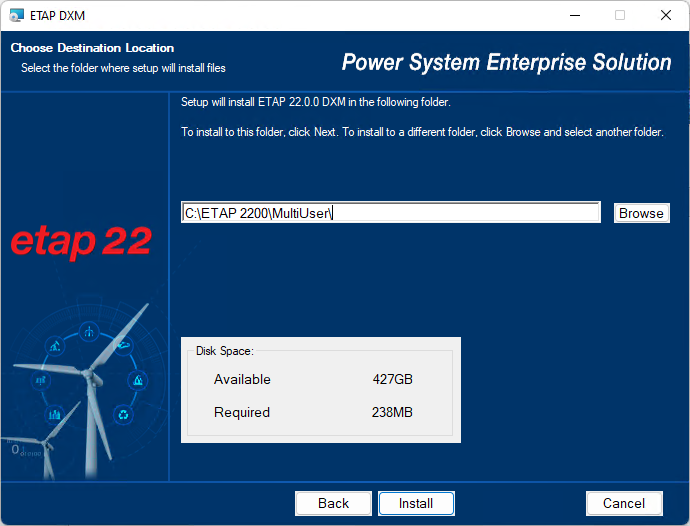
Task: Focus the destination folder path field
Action: click(x=391, y=213)
